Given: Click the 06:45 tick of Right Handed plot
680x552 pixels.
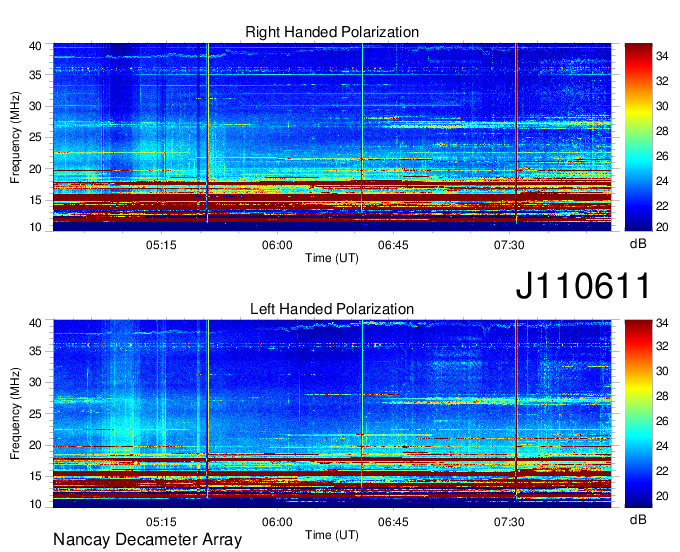Looking at the screenshot, I should pos(393,245).
